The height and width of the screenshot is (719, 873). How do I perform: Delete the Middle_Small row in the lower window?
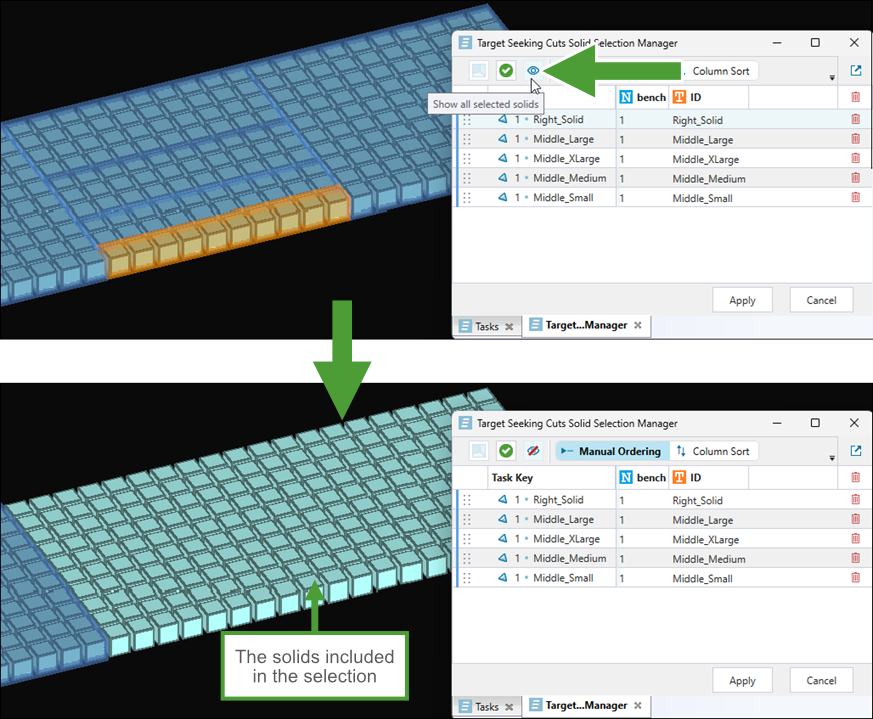pos(856,578)
